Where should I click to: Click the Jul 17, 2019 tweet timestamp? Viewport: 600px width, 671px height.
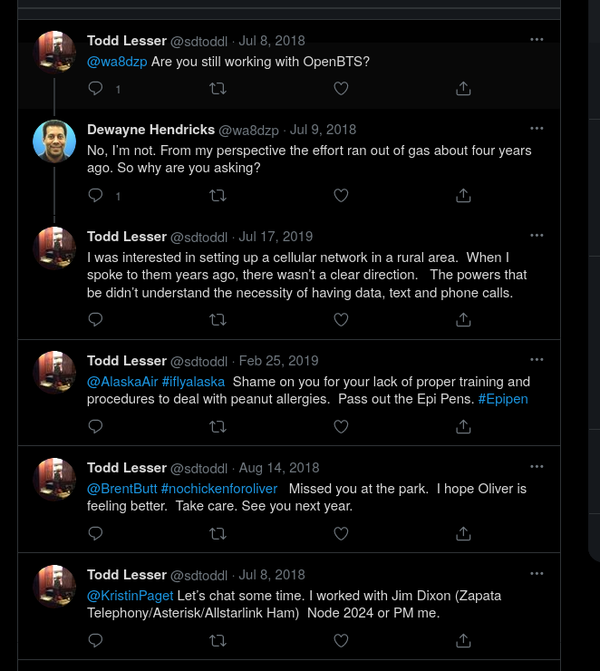coord(275,237)
